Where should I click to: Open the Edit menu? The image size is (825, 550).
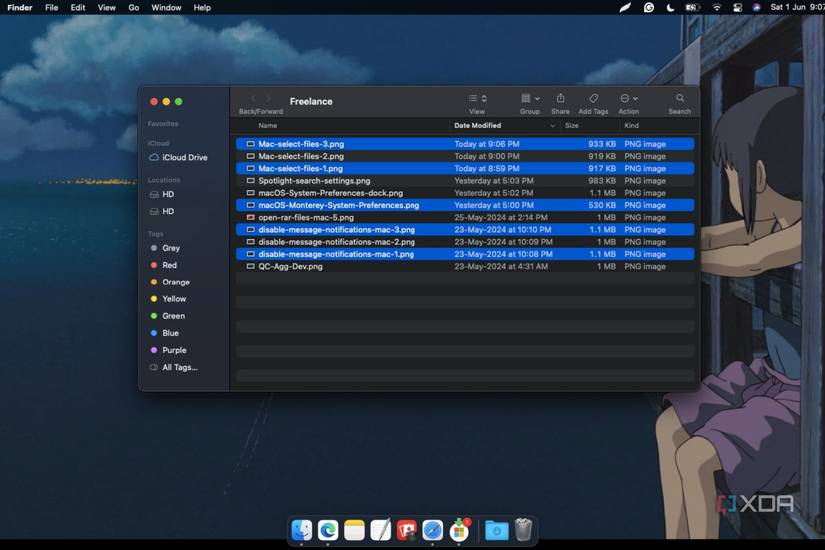78,7
